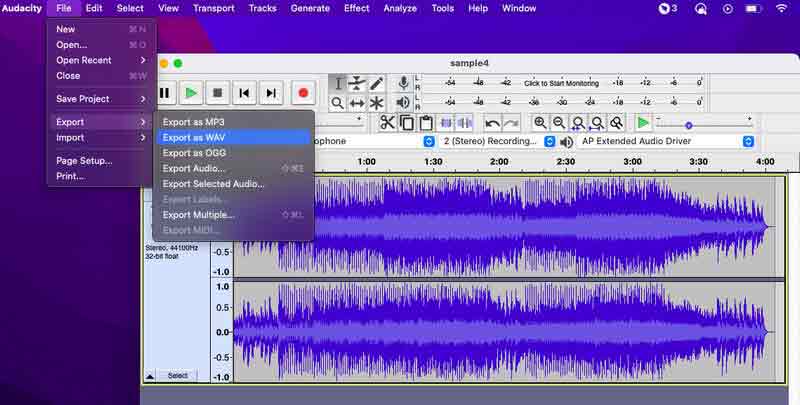The height and width of the screenshot is (405, 800).
Task: Adjust the playback speed slider
Action: tap(689, 125)
